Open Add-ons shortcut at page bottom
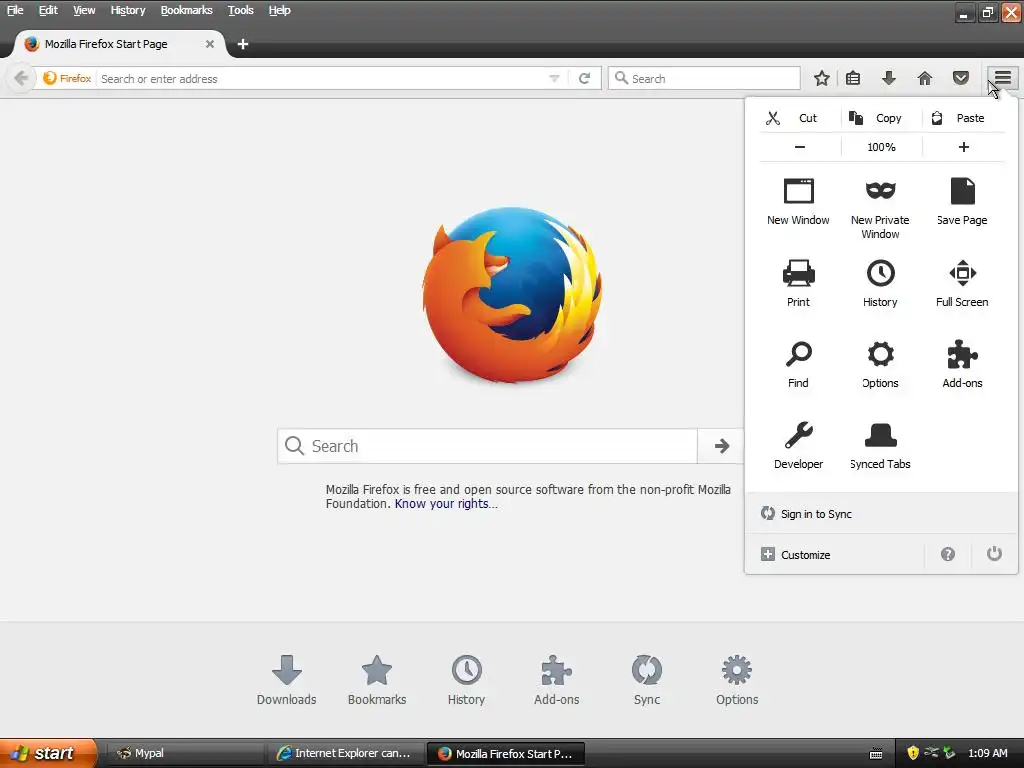This screenshot has width=1024, height=768. (556, 680)
